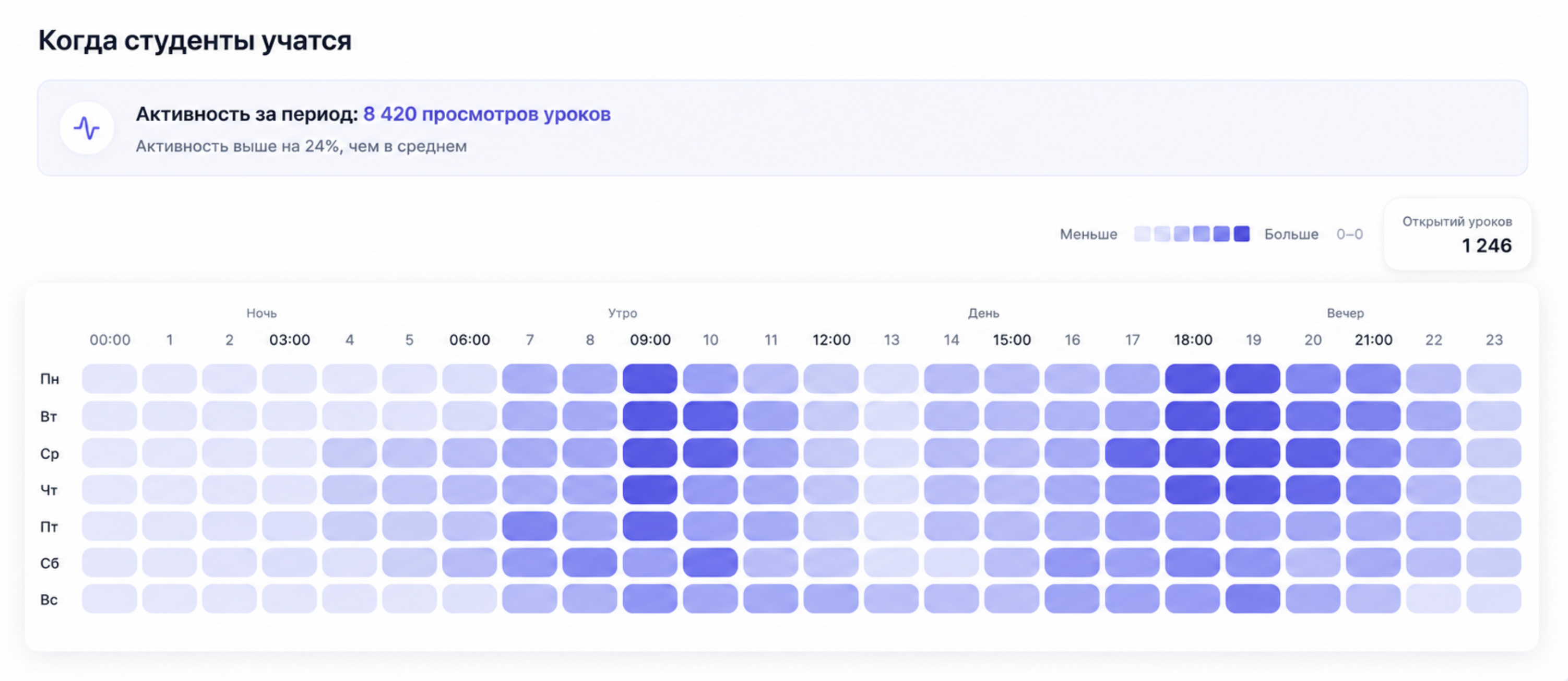Click the Saturday 10 o'clock heatmap cell
Image resolution: width=1568 pixels, height=681 pixels.
point(710,562)
